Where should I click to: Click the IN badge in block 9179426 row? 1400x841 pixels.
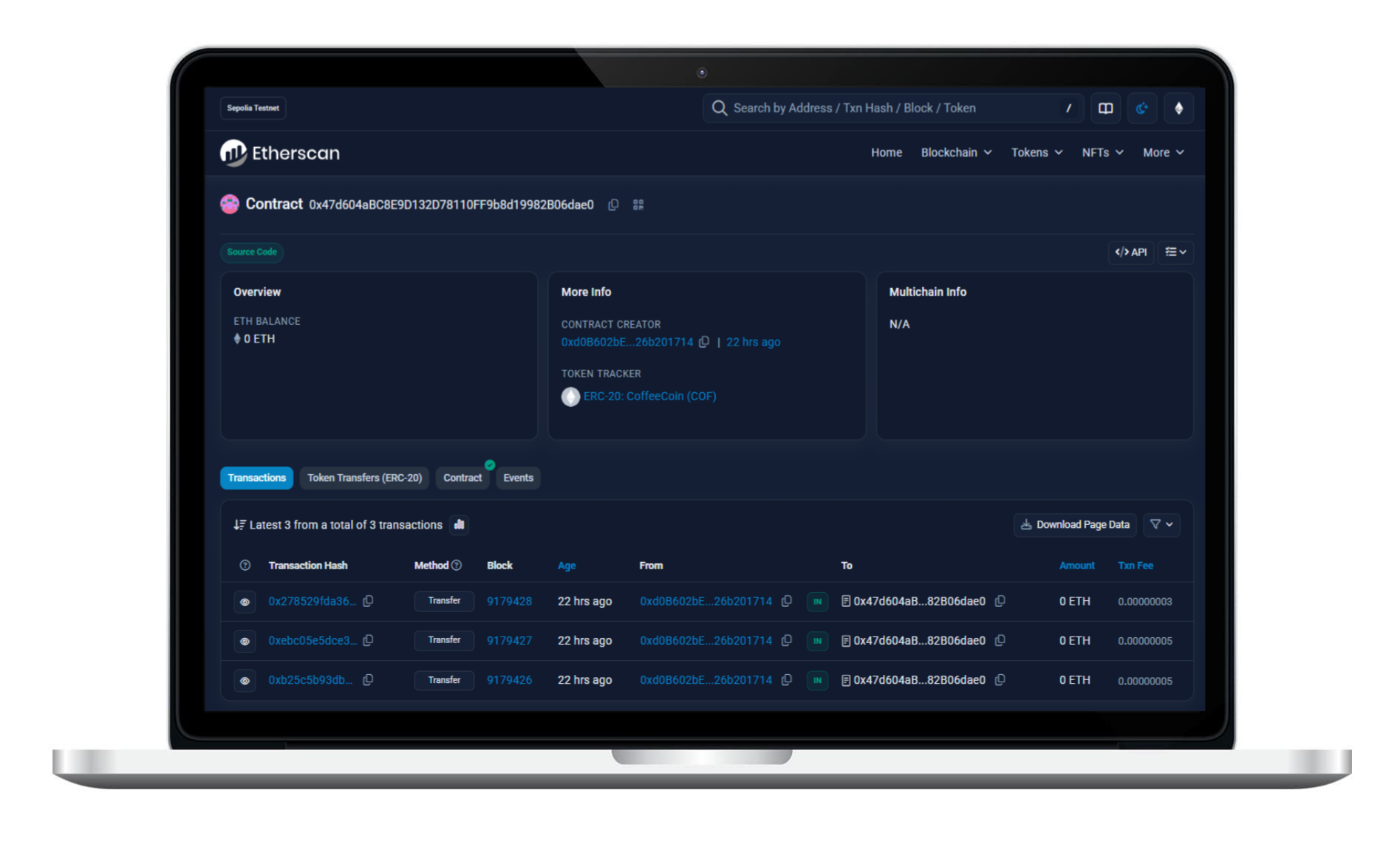[x=817, y=681]
